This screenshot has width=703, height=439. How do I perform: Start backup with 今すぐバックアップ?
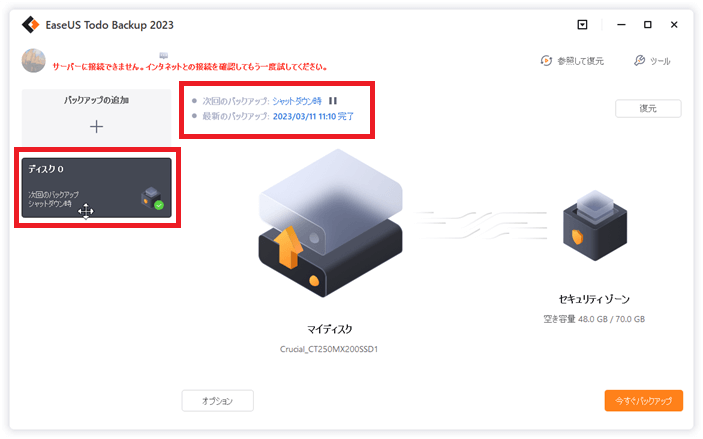click(x=643, y=400)
